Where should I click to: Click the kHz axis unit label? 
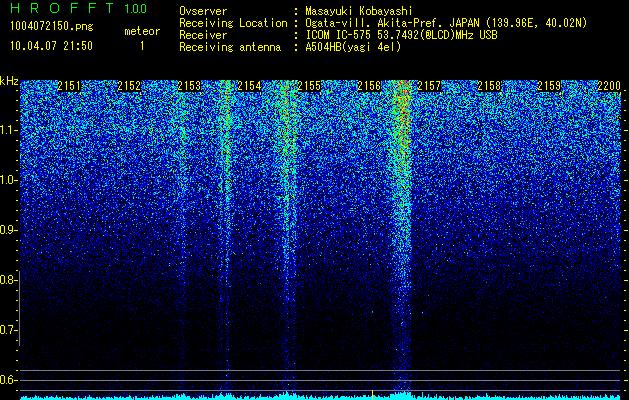coord(9,81)
